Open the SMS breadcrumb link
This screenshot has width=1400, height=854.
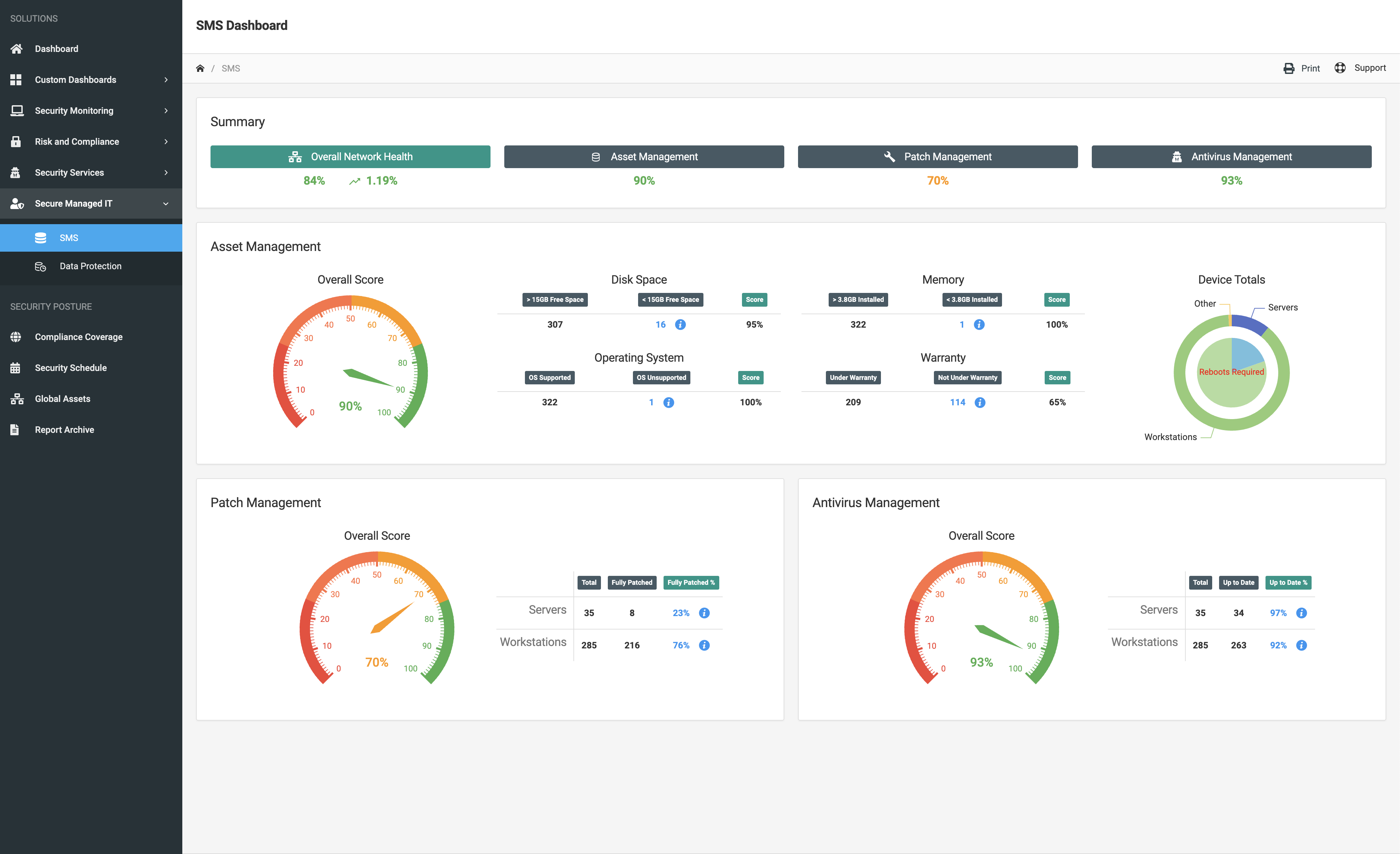tap(231, 68)
